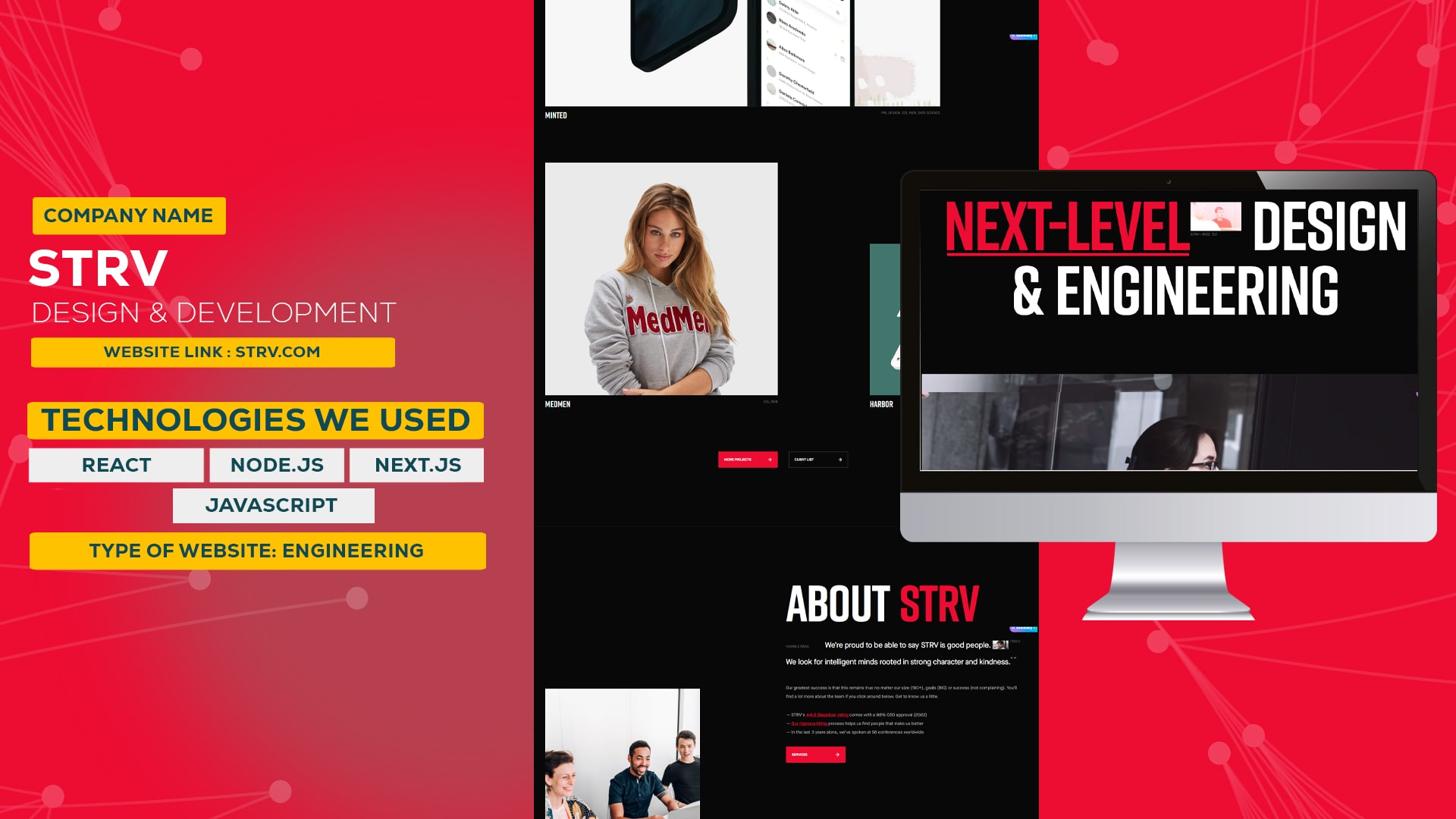The width and height of the screenshot is (1456, 819).
Task: Select the Node.js technology badge
Action: 277,464
